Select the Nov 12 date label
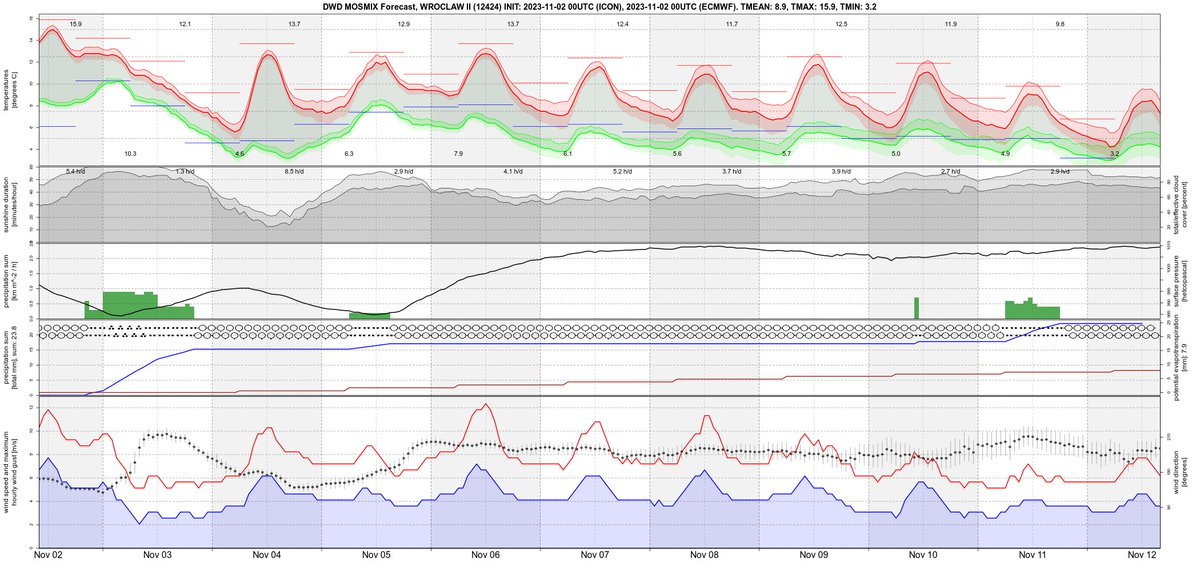This screenshot has width=1200, height=571. pyautogui.click(x=1142, y=554)
